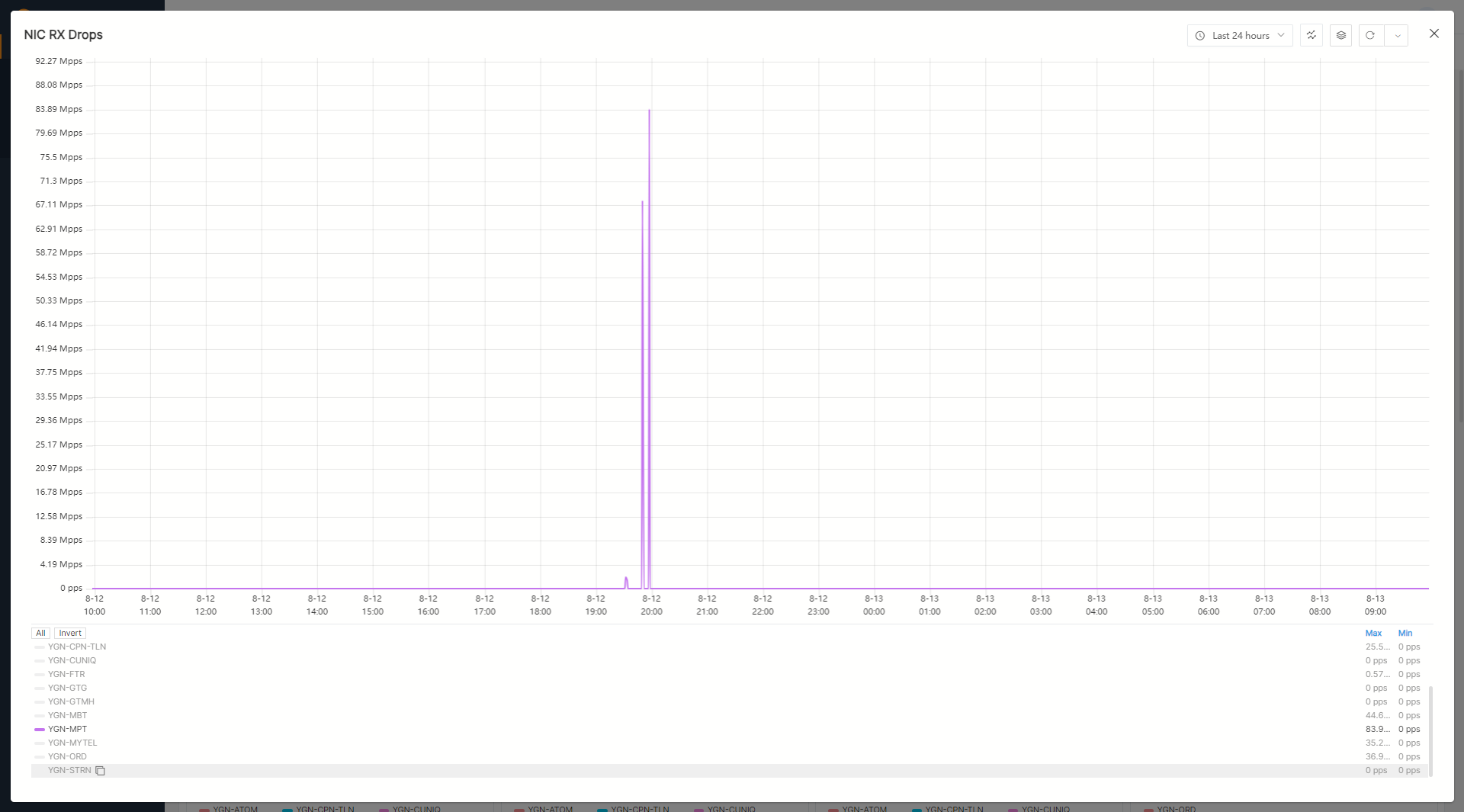Enable the YGN-CPN-TLN legend series
This screenshot has width=1464, height=812.
click(x=77, y=647)
